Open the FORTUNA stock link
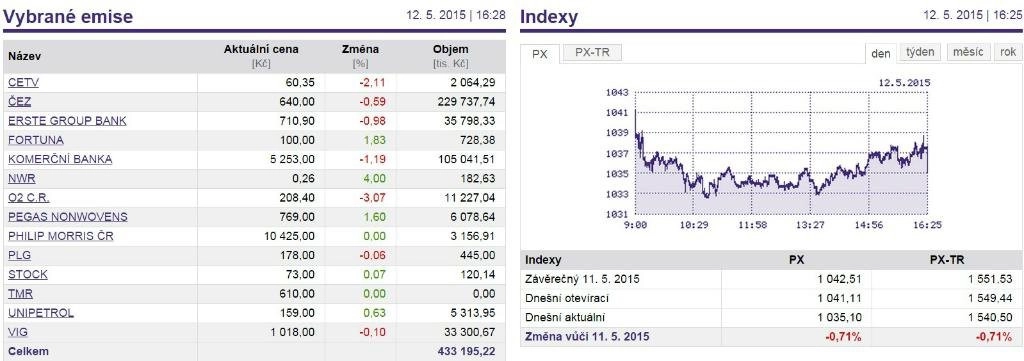The image size is (1024, 361). tap(36, 140)
